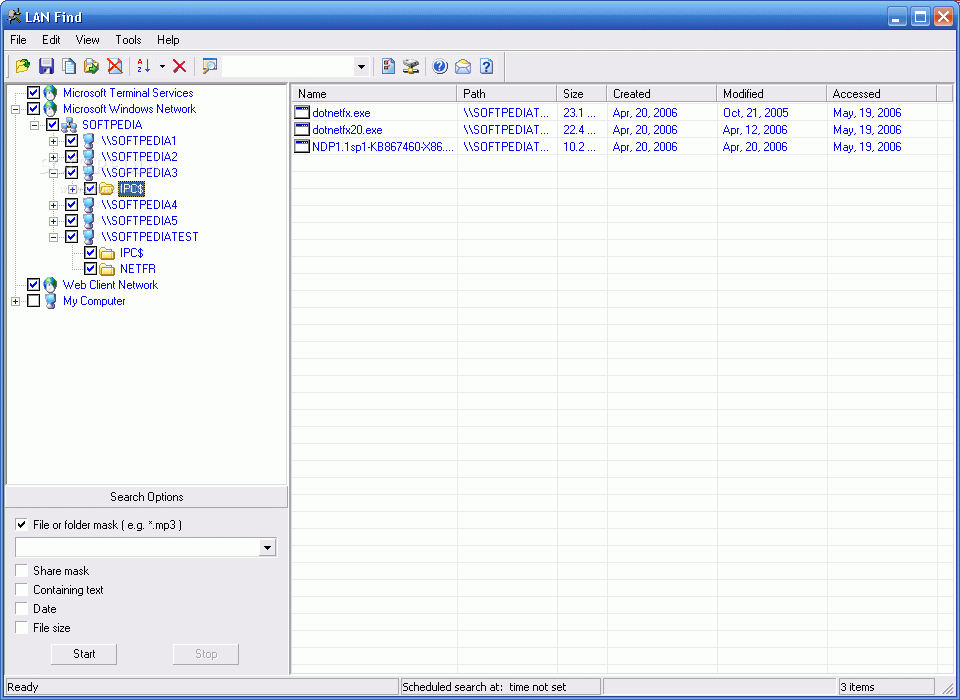Open the View menu
Screen dimensions: 960x700
coord(88,40)
